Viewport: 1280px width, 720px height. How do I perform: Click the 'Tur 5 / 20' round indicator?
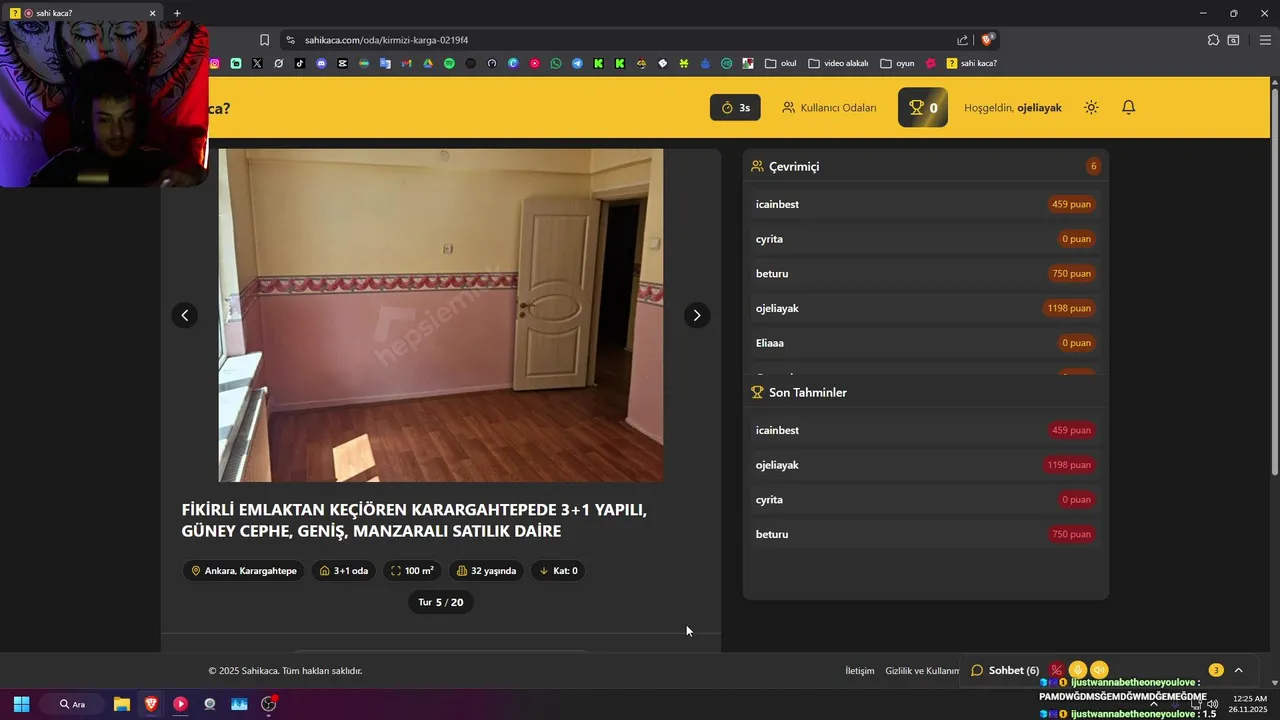pos(441,602)
